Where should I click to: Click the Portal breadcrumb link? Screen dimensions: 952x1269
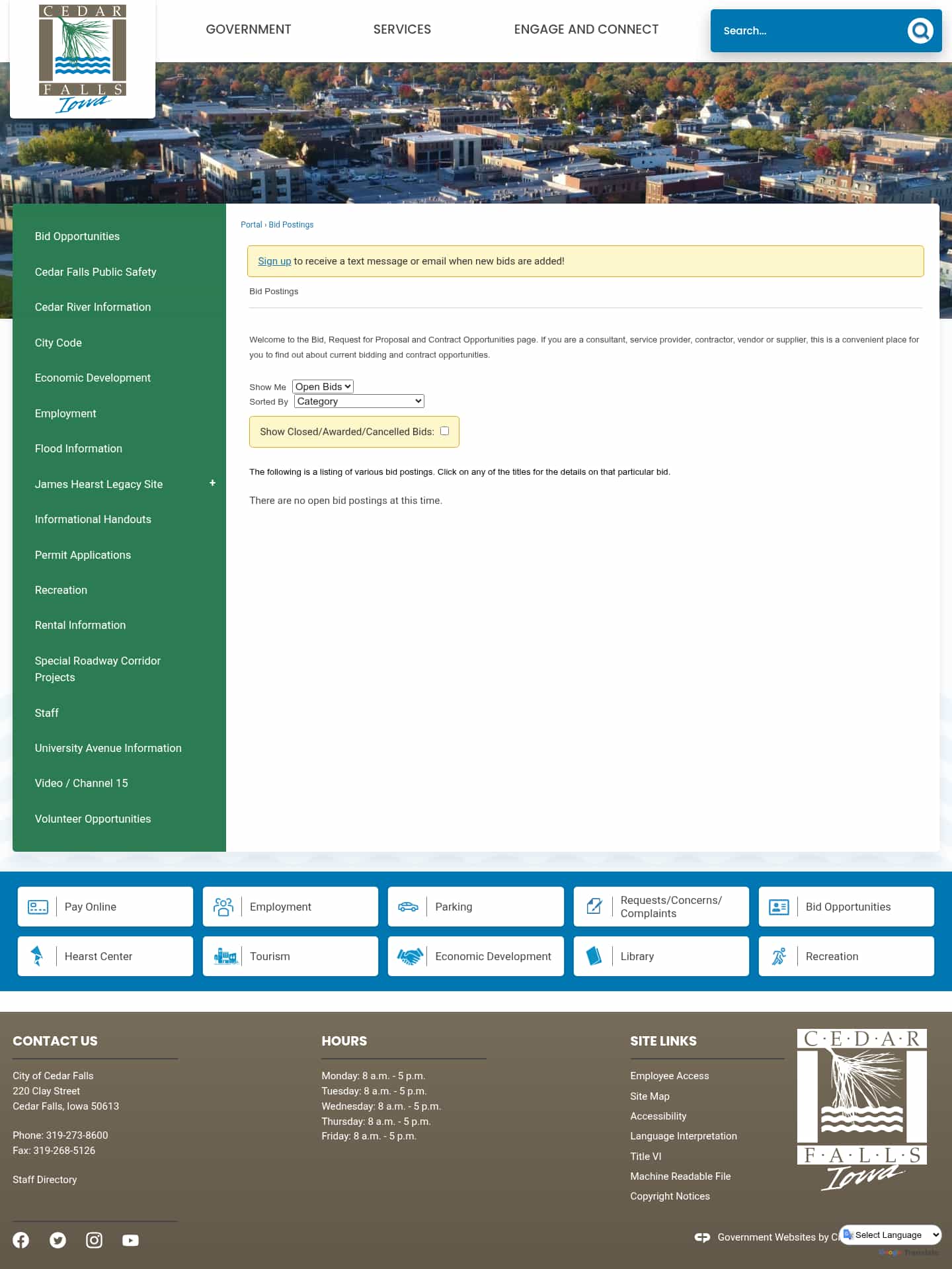pyautogui.click(x=251, y=225)
